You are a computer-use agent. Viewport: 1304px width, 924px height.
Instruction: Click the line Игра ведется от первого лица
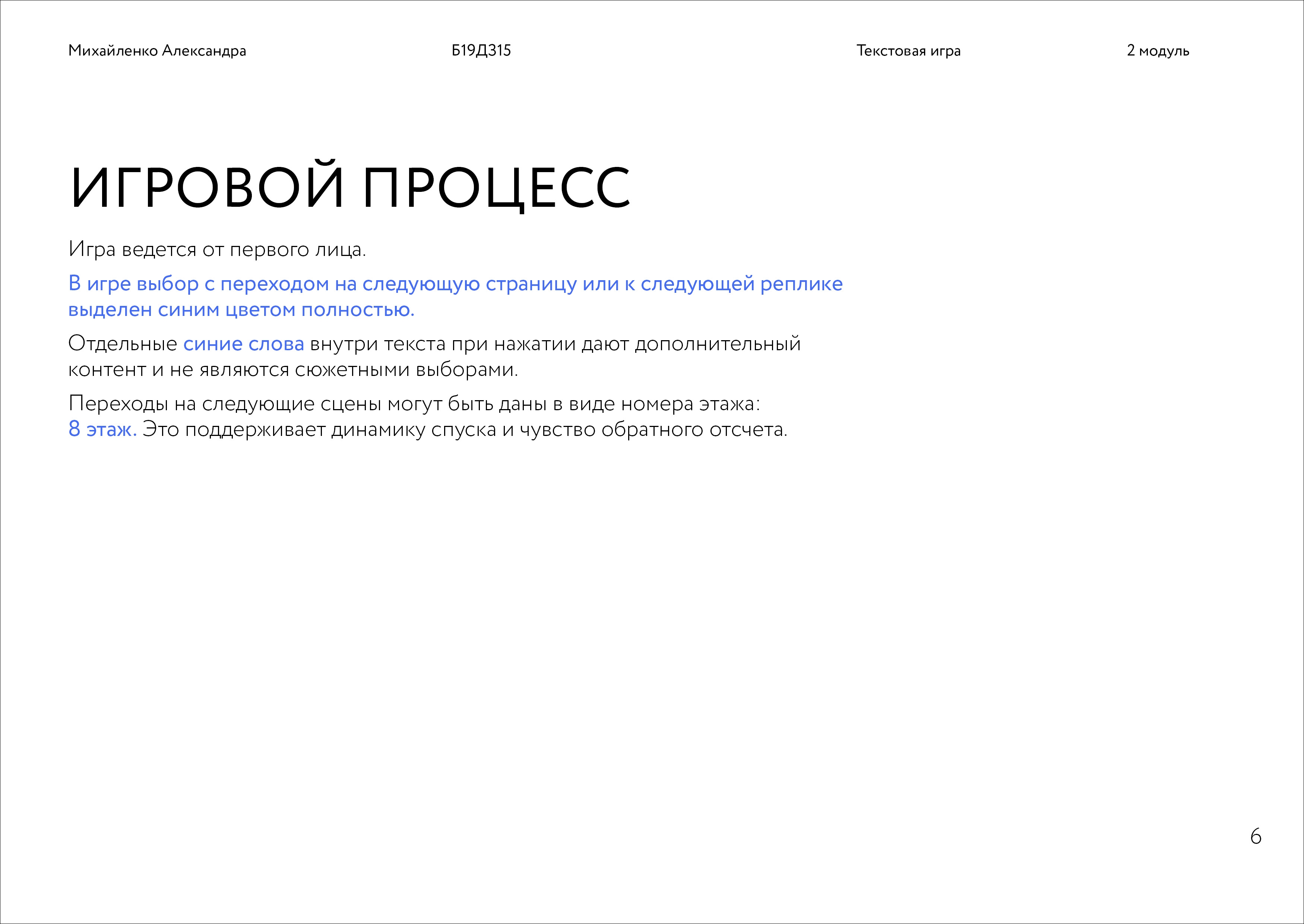pyautogui.click(x=217, y=250)
